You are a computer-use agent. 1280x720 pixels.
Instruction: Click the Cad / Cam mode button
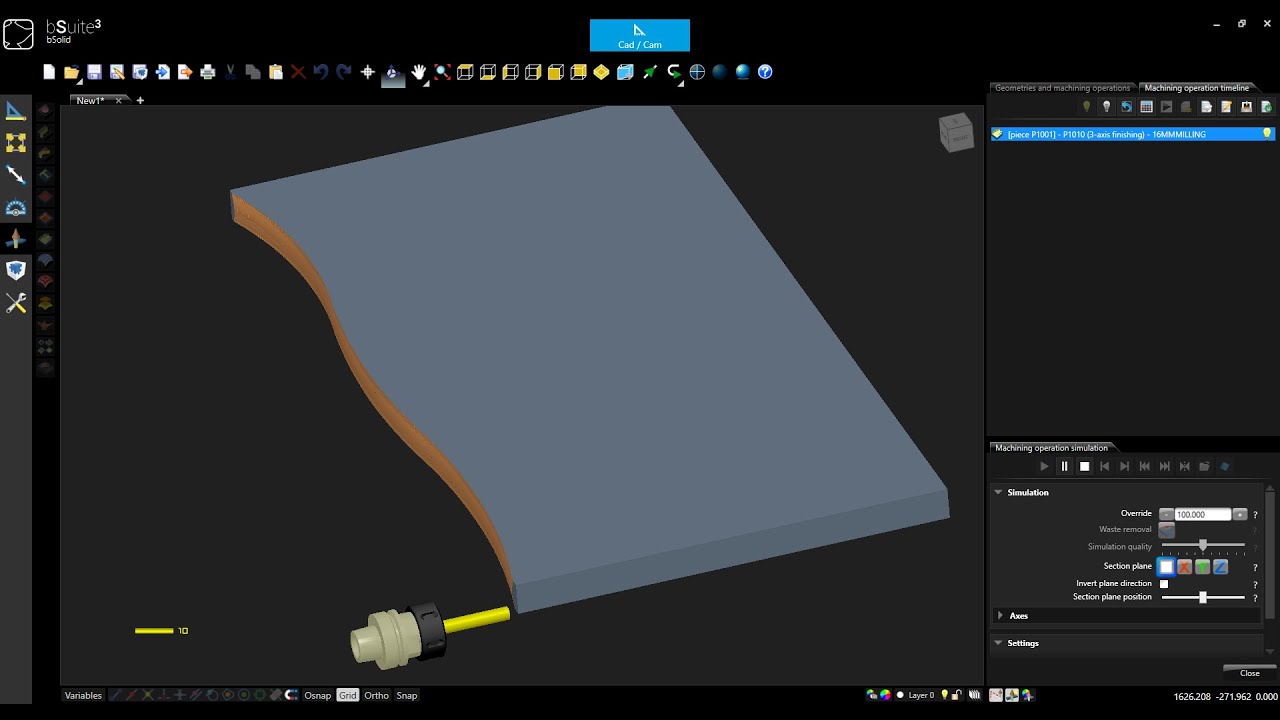[640, 35]
